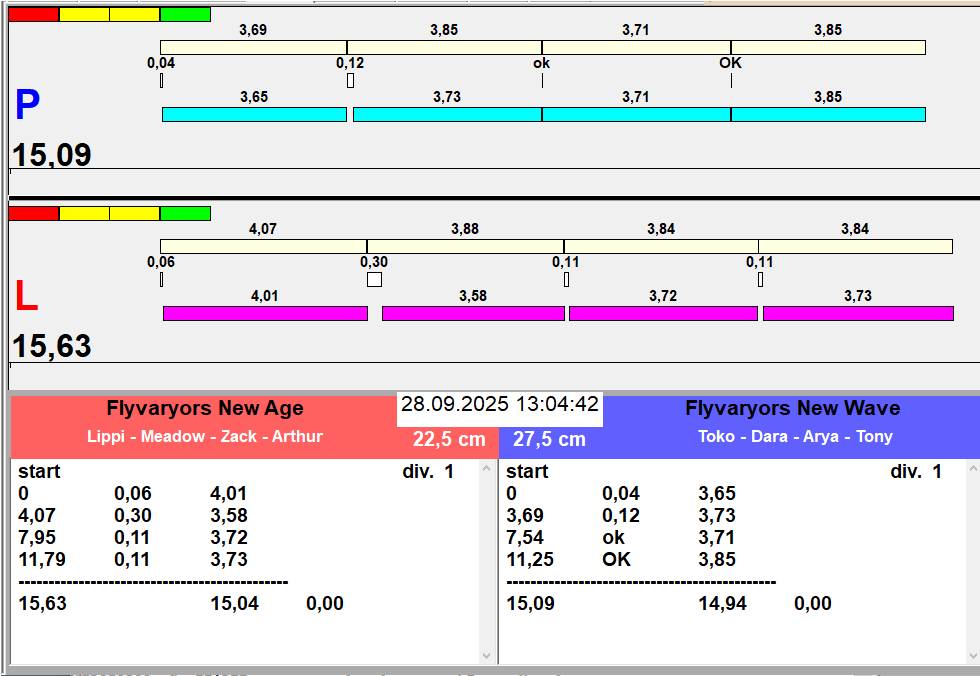Image resolution: width=980 pixels, height=676 pixels.
Task: Select the magenta 4,01 run bar
Action: 265,313
